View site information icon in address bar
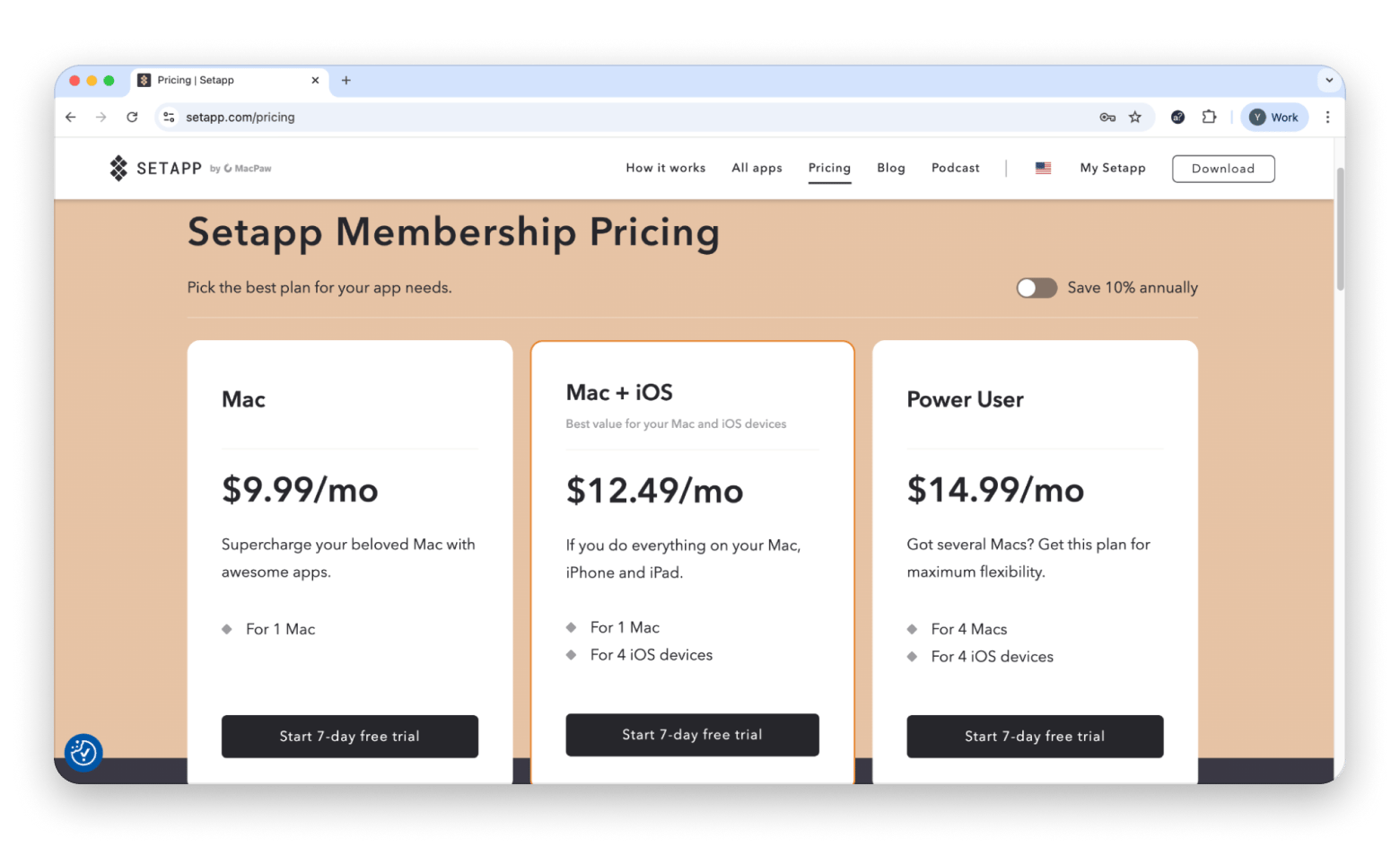Screen dimensions: 1400x856 tap(169, 117)
